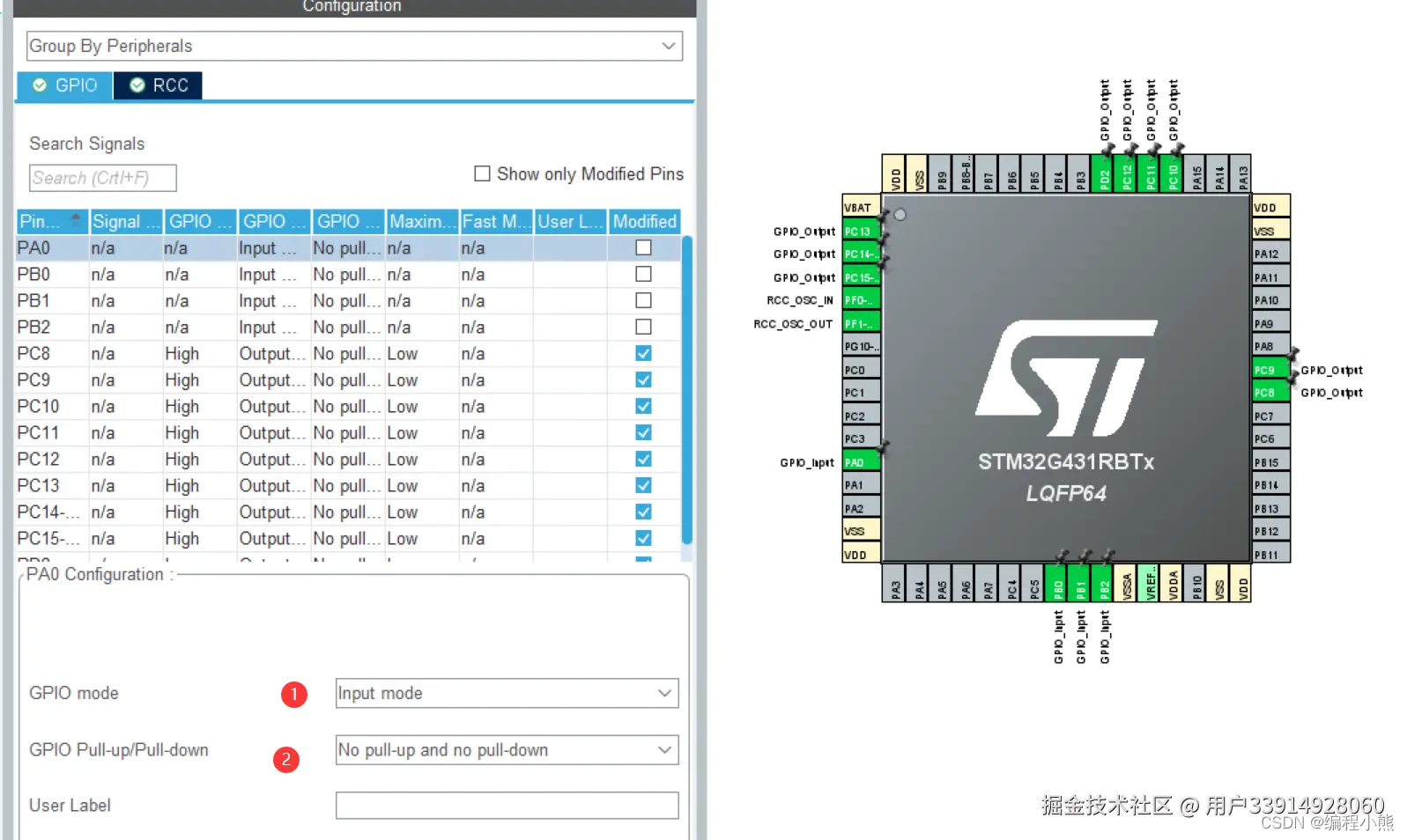Viewport: 1407px width, 840px height.
Task: Click the PB0 pin on chip bottom
Action: (x=1056, y=583)
